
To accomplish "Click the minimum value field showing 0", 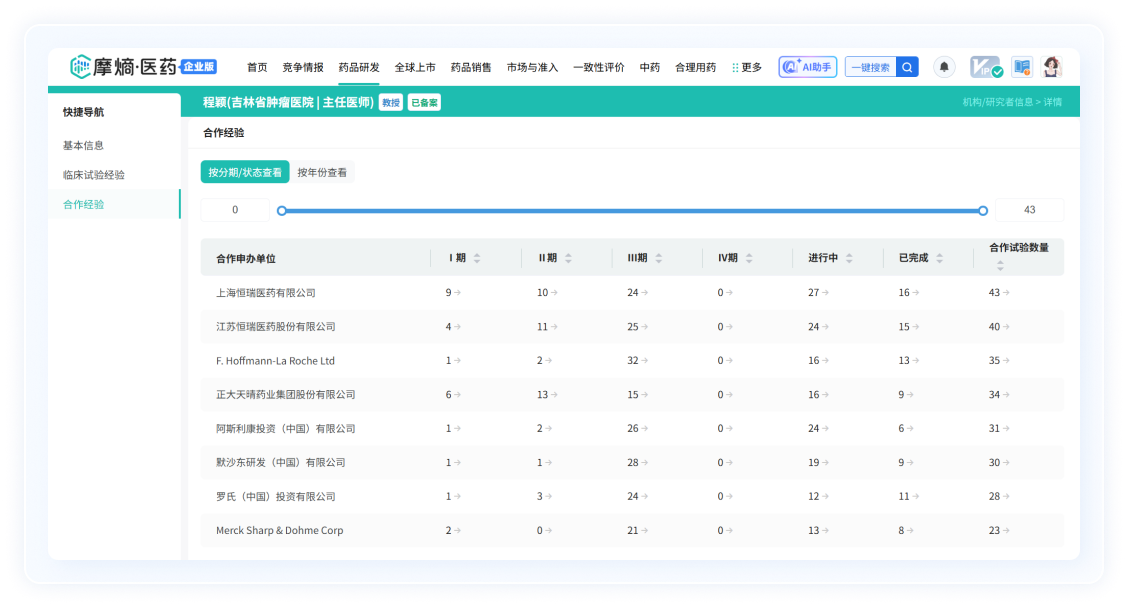I will [235, 209].
